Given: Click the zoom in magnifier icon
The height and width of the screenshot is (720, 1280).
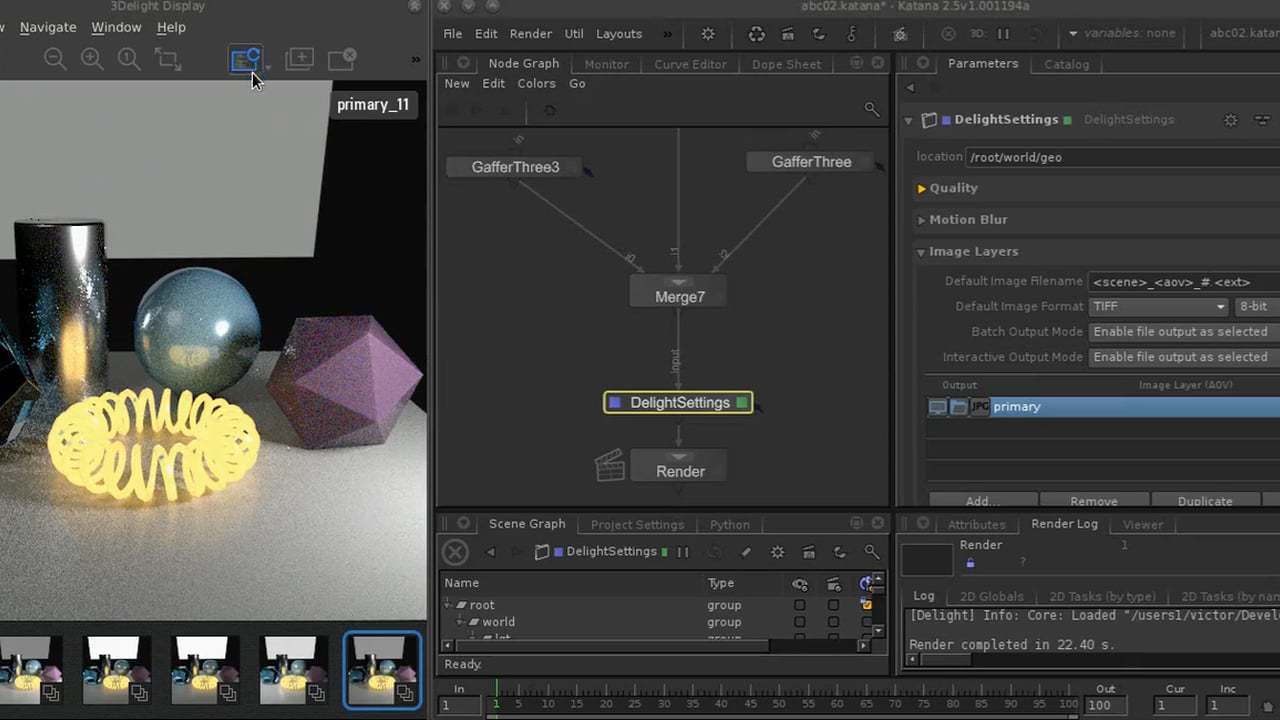Looking at the screenshot, I should coord(92,59).
